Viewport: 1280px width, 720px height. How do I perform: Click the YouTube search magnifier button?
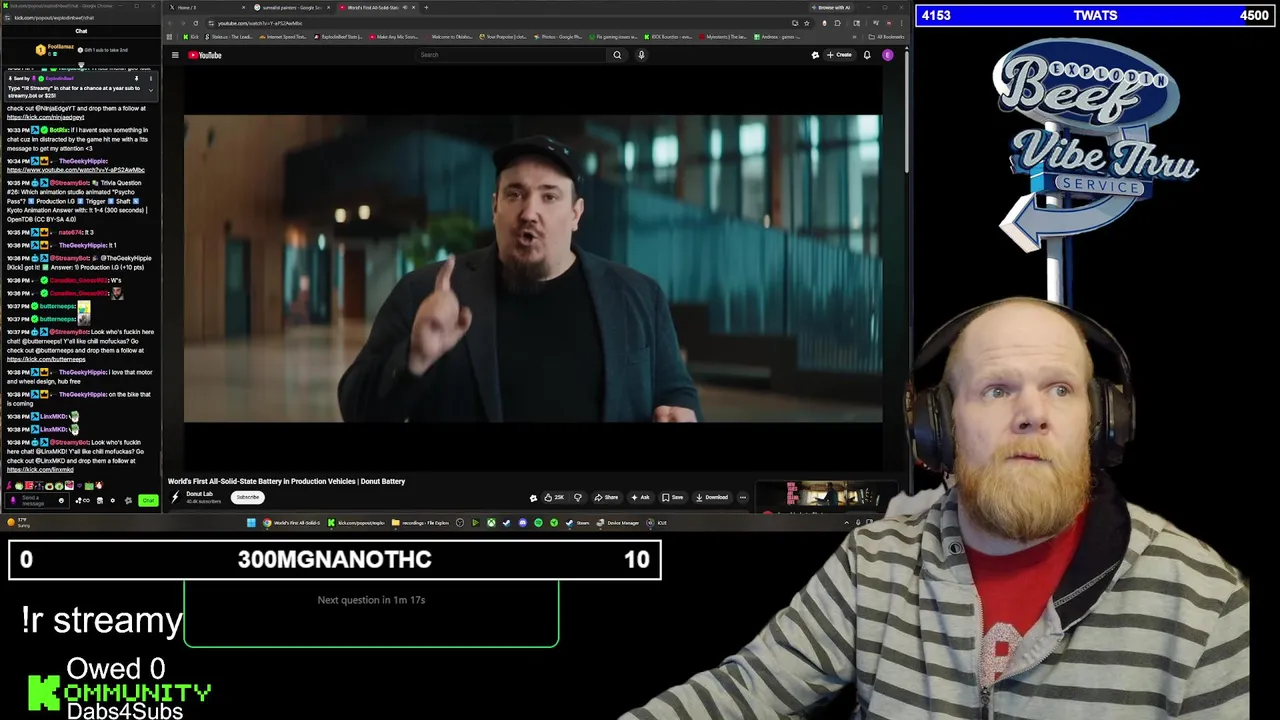coord(617,55)
